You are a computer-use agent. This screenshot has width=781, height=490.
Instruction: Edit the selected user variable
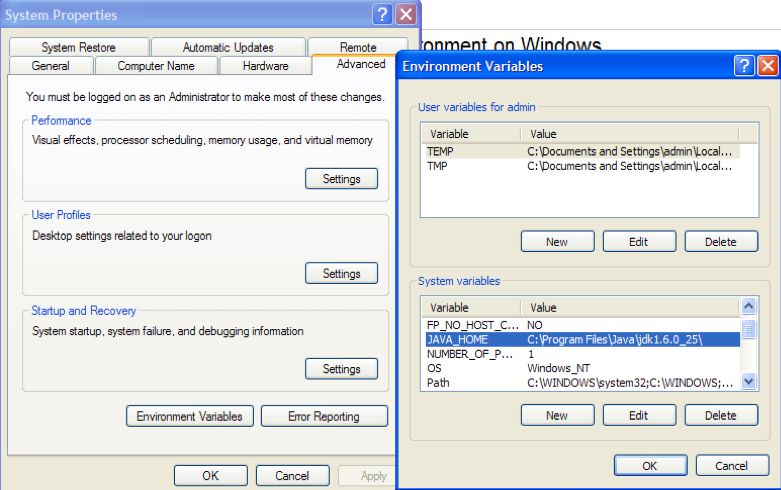click(639, 242)
